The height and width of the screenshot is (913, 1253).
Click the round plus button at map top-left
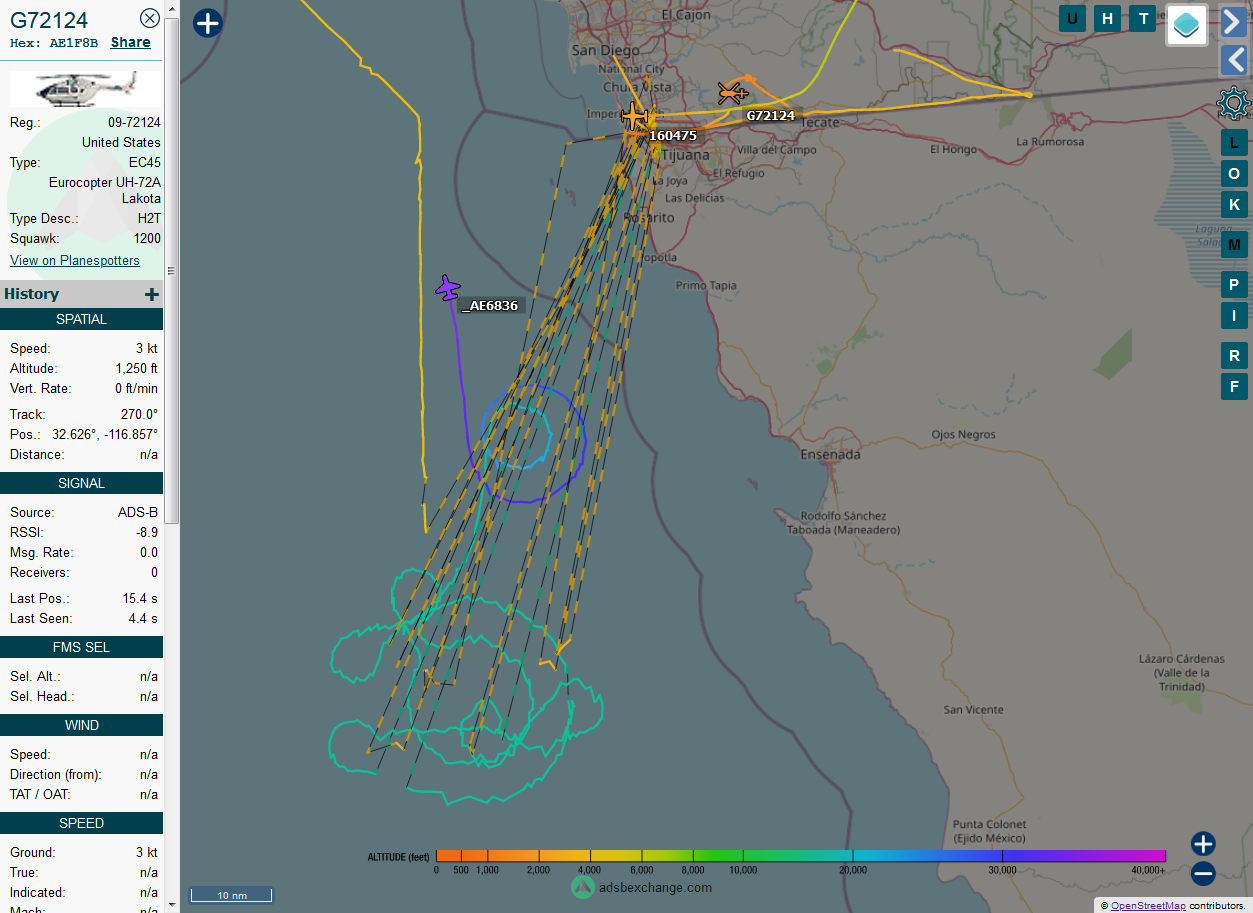[207, 23]
